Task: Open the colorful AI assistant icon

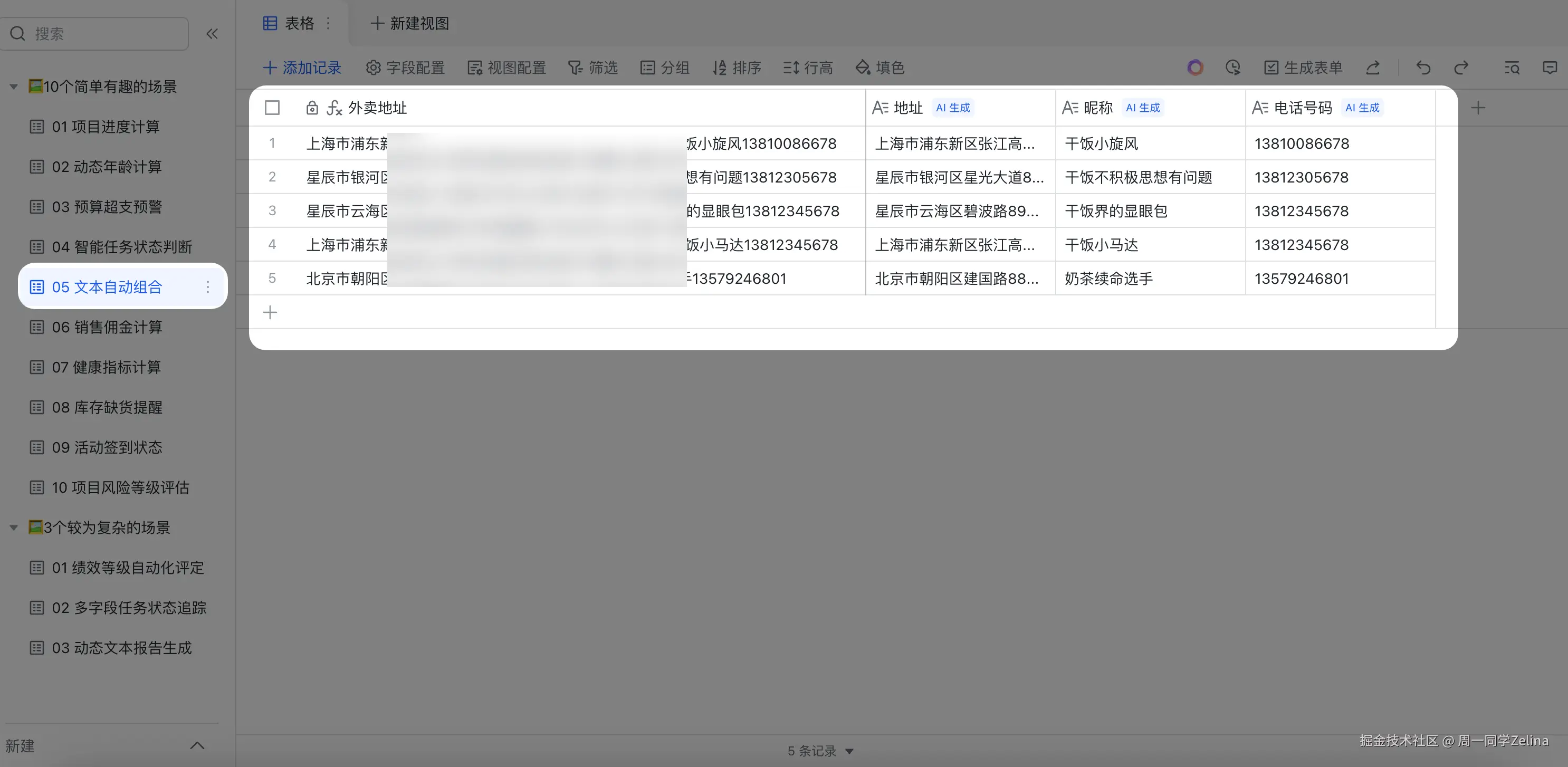Action: click(1195, 68)
